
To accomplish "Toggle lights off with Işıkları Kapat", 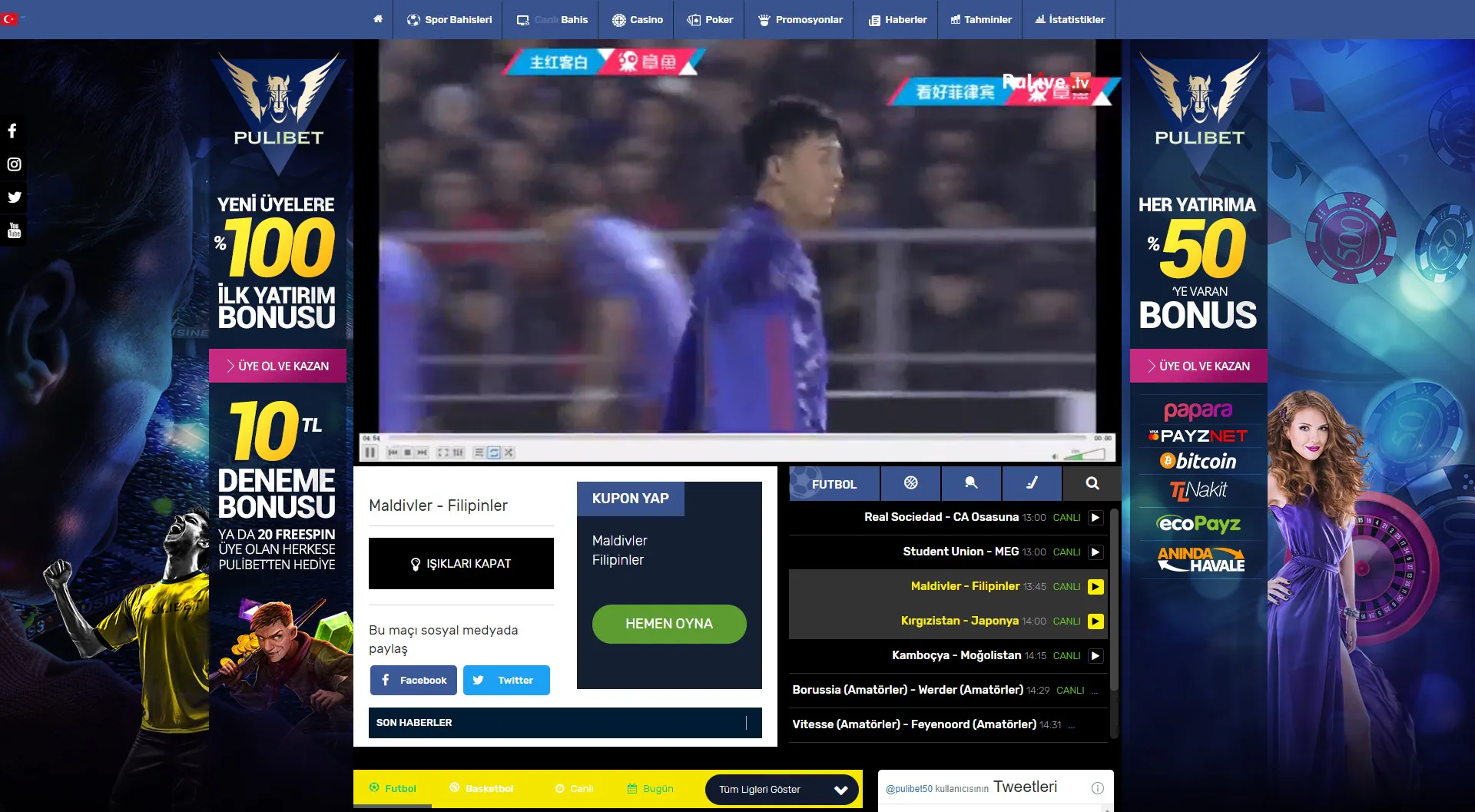I will coord(461,564).
